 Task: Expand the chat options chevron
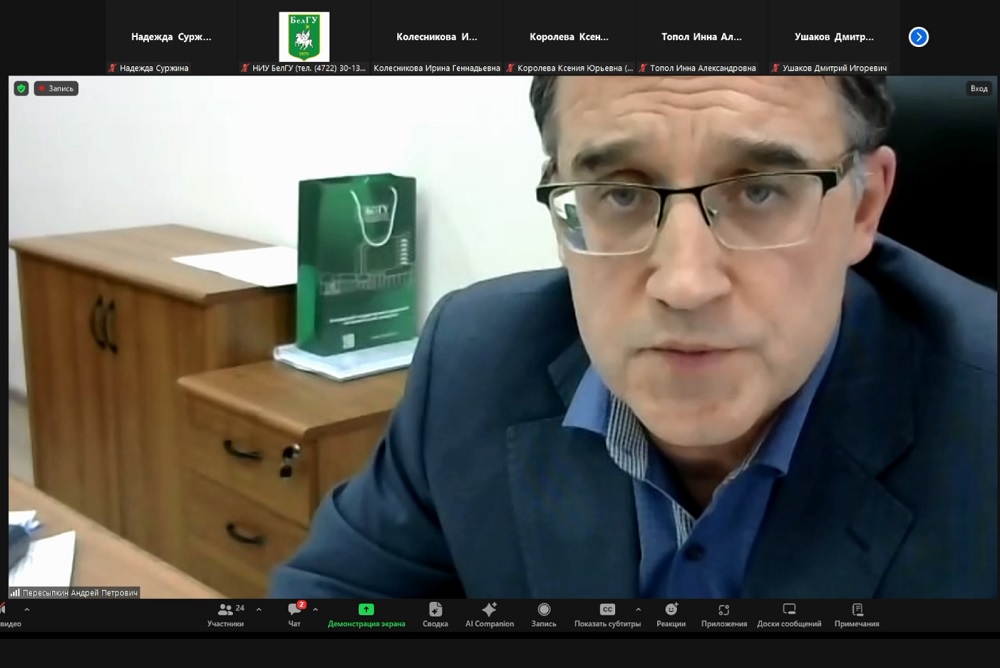click(x=315, y=609)
